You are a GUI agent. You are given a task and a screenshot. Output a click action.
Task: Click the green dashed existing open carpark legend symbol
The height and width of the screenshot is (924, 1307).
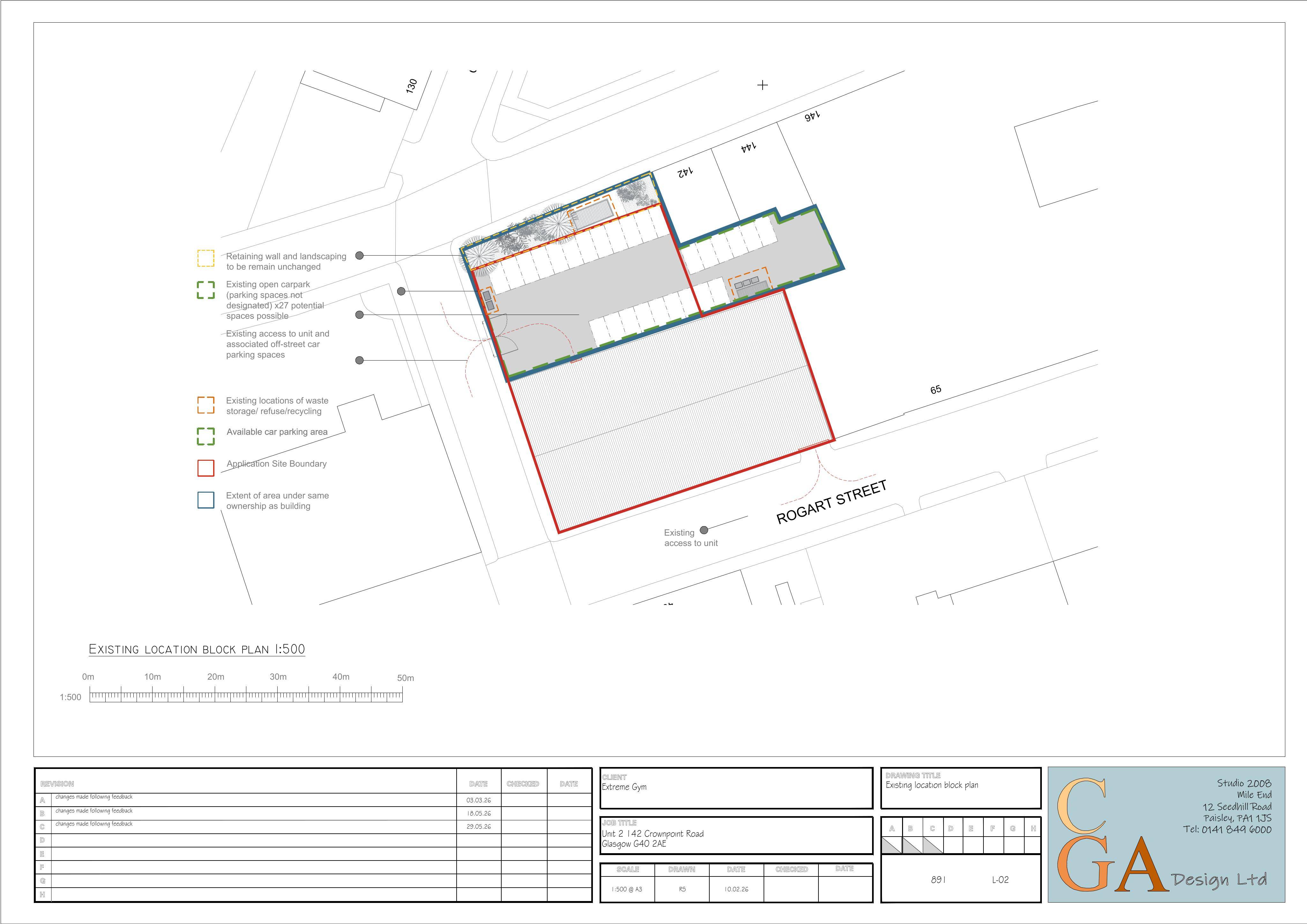click(205, 290)
